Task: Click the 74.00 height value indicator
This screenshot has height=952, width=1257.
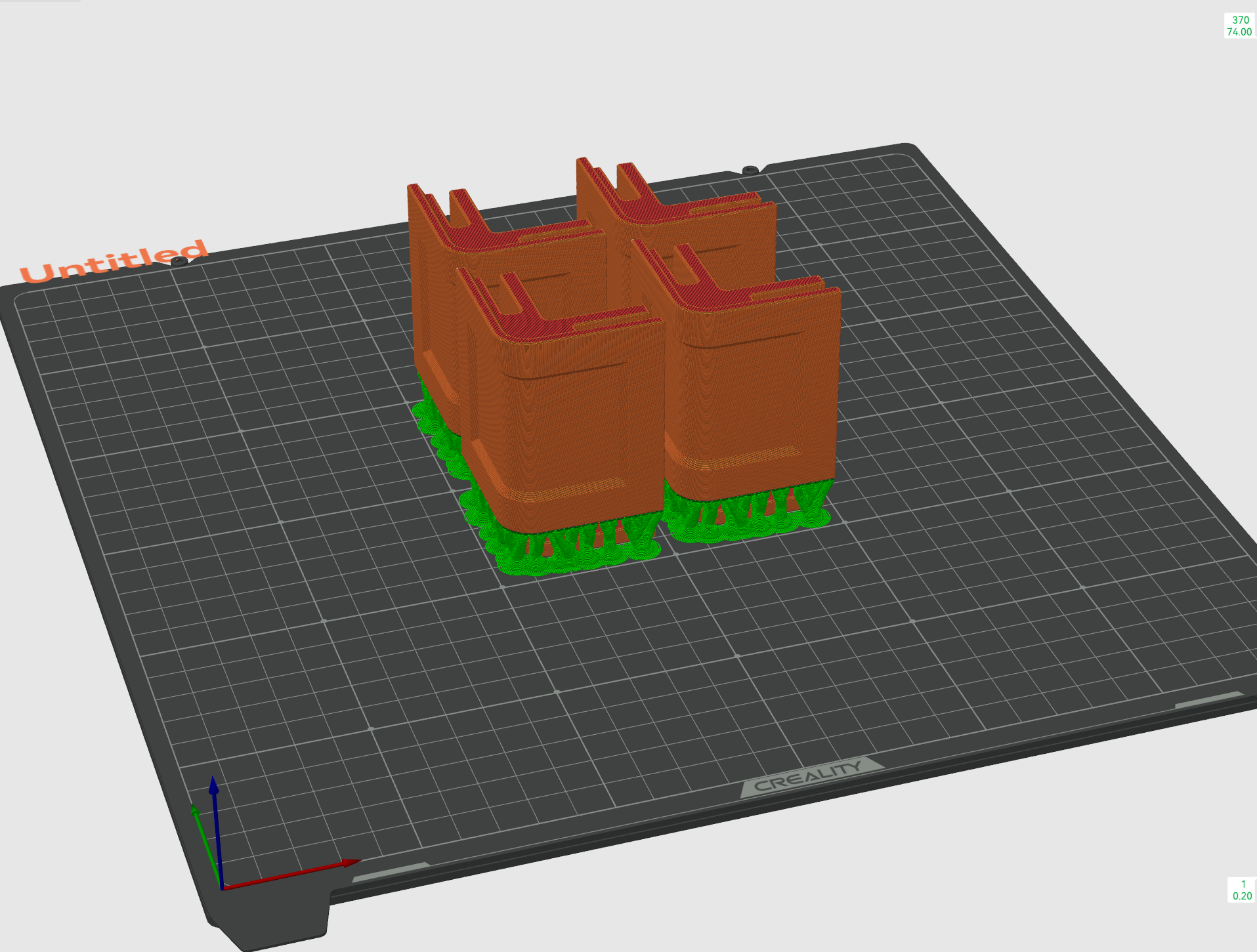Action: [1239, 30]
